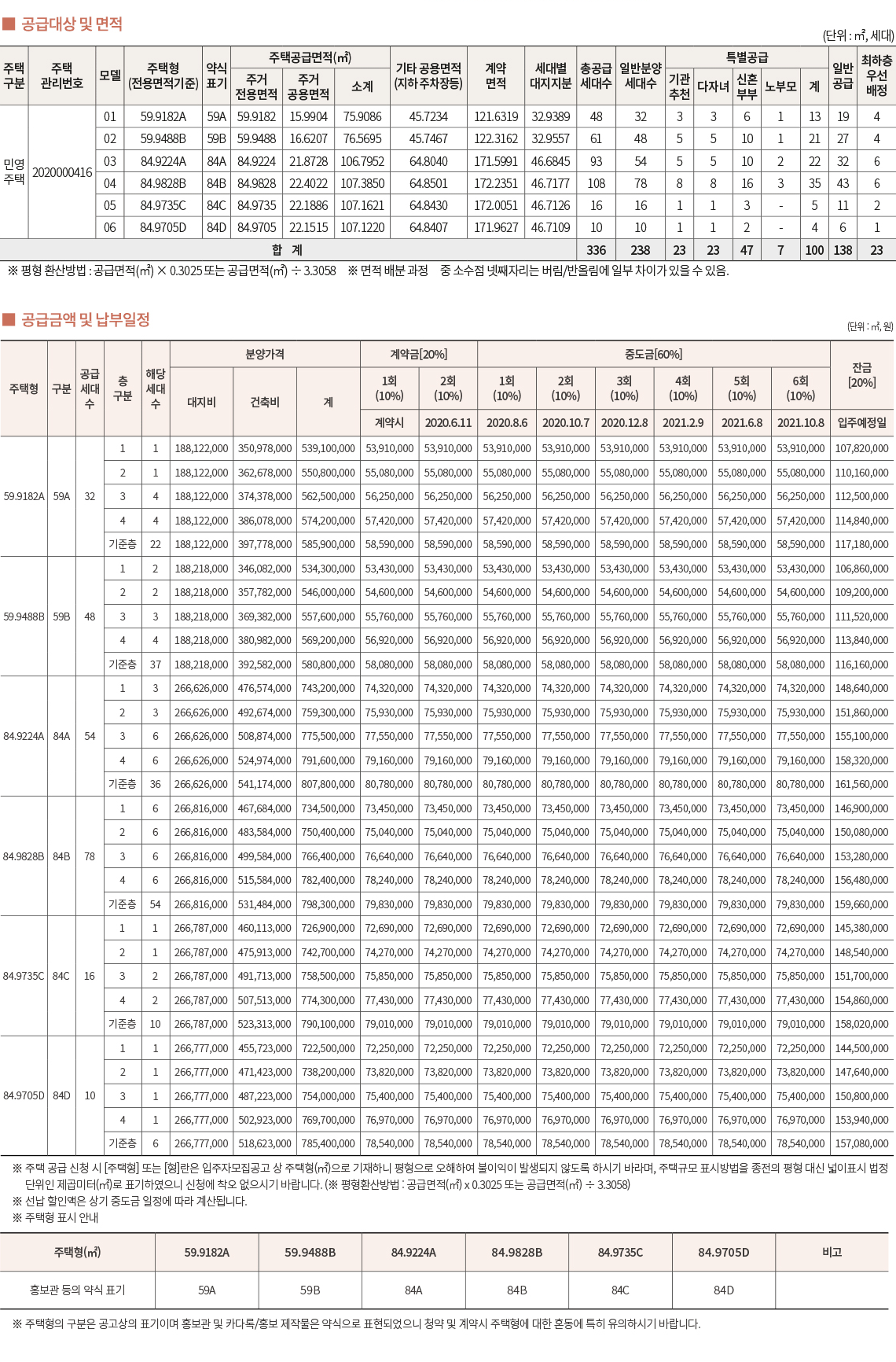Click balance amount '116,160,000'
Image resolution: width=896 pixels, height=1362 pixels.
pos(862,664)
